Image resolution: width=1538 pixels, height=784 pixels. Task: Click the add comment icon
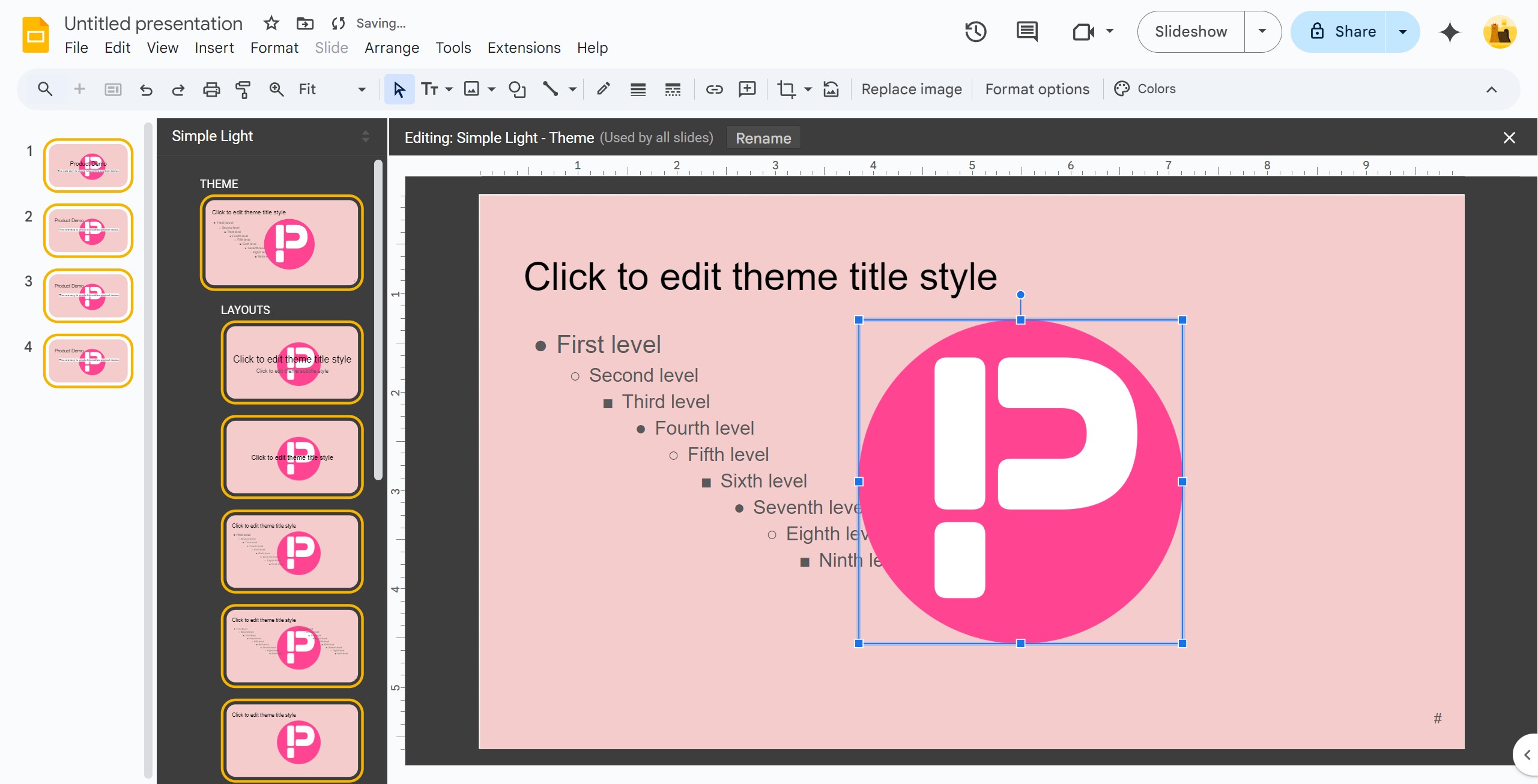point(747,89)
